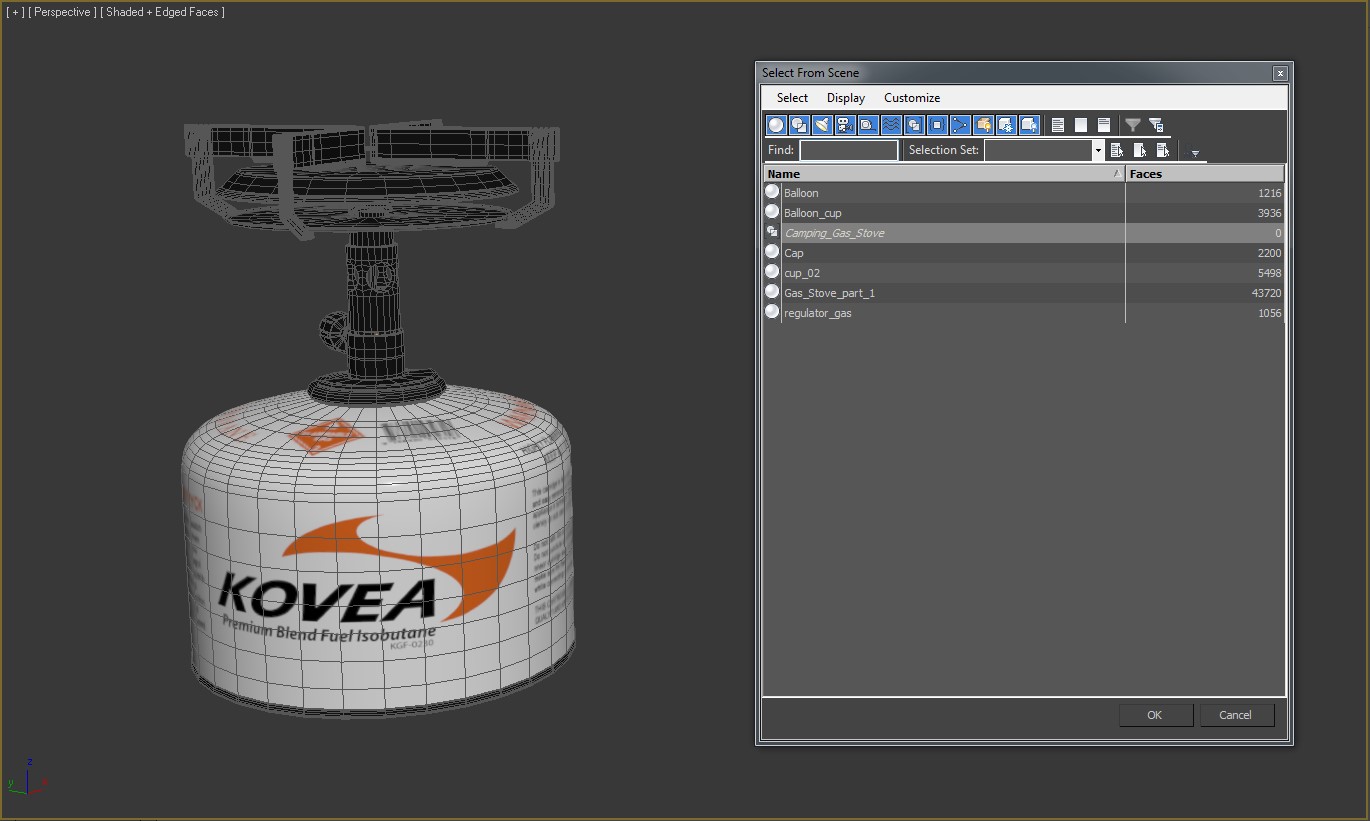Open the Customize menu
Image resolution: width=1370 pixels, height=821 pixels.
click(912, 98)
